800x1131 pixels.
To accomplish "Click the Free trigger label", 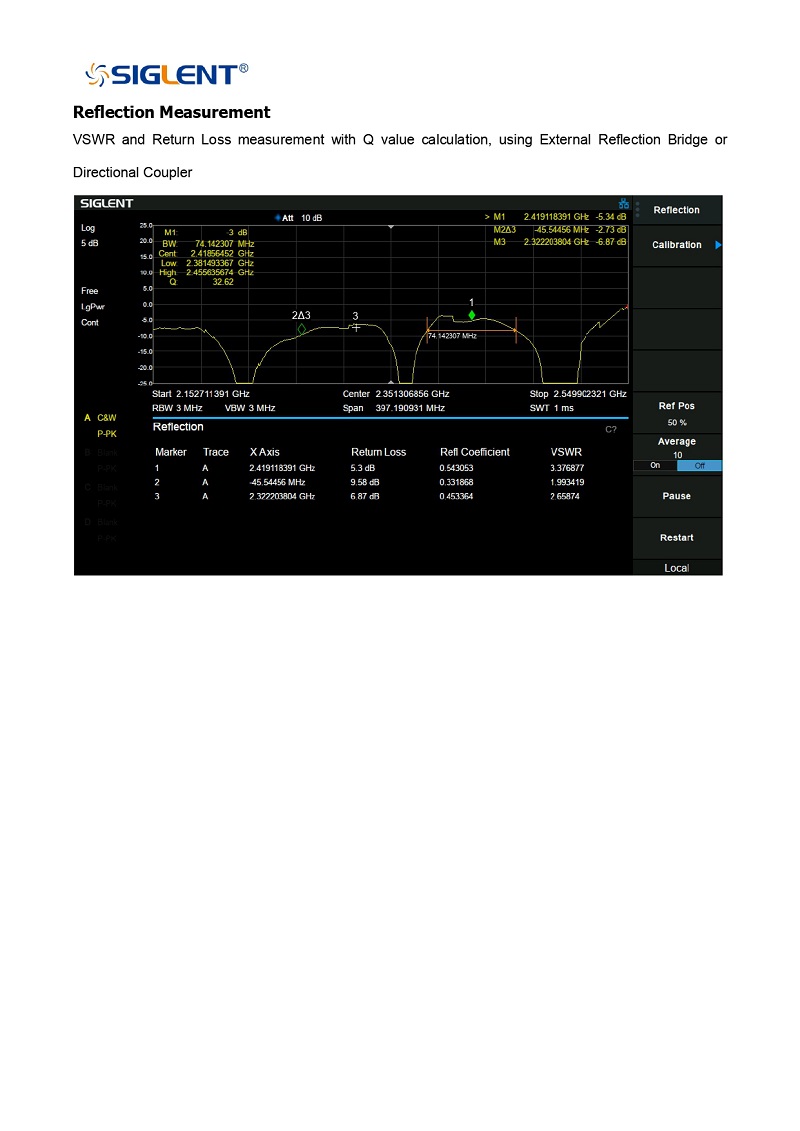I will 89,291.
